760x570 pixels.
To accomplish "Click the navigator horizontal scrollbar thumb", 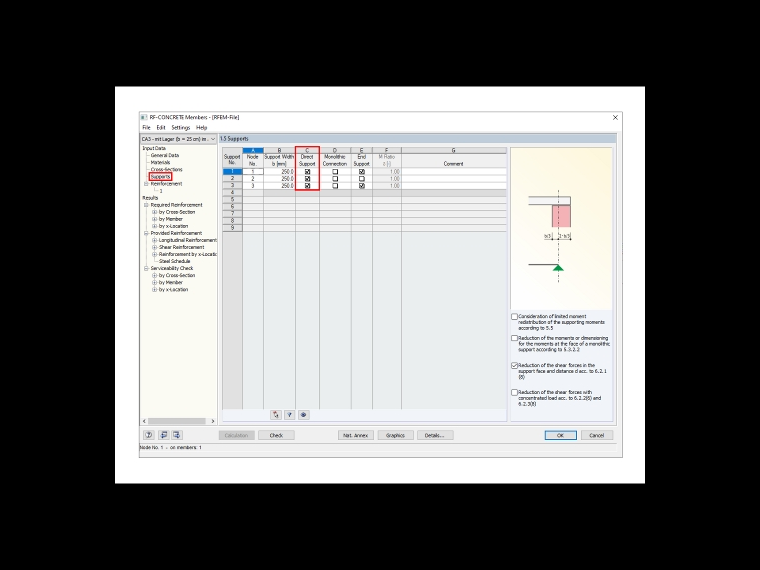I will pos(176,421).
